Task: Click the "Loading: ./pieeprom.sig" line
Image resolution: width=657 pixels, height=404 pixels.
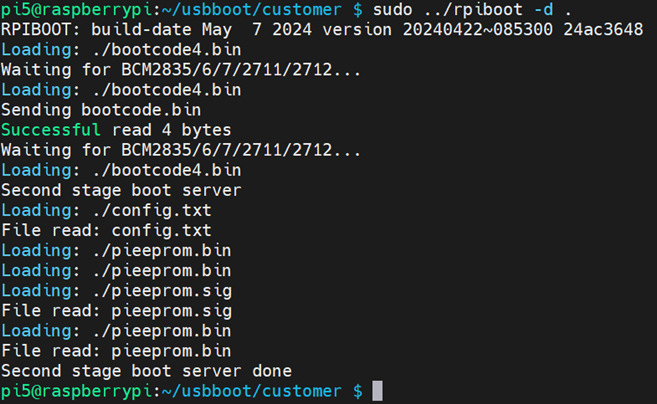Action: pyautogui.click(x=116, y=290)
